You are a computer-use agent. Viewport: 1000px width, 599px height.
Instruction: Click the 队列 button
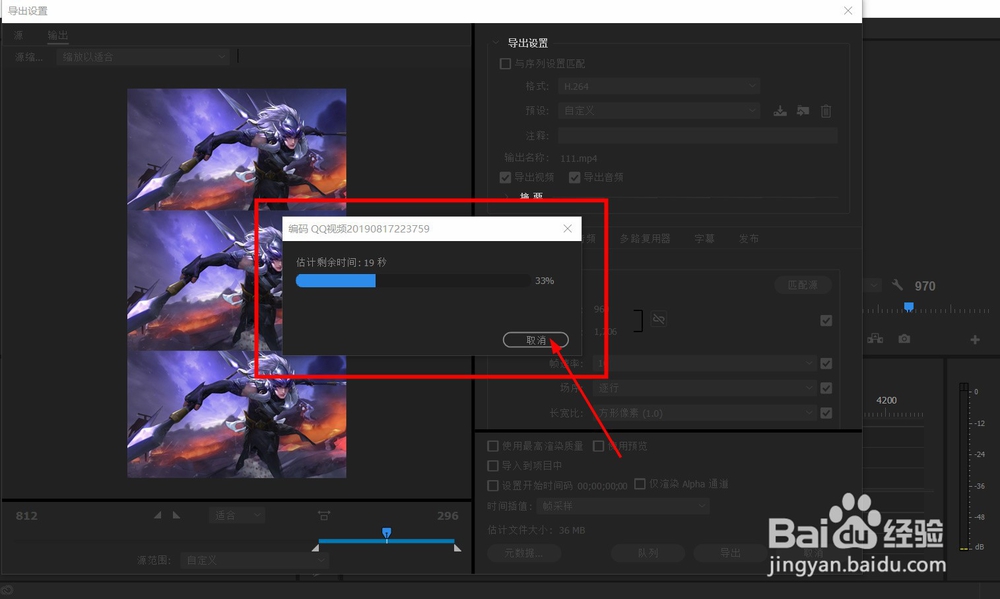pos(647,553)
